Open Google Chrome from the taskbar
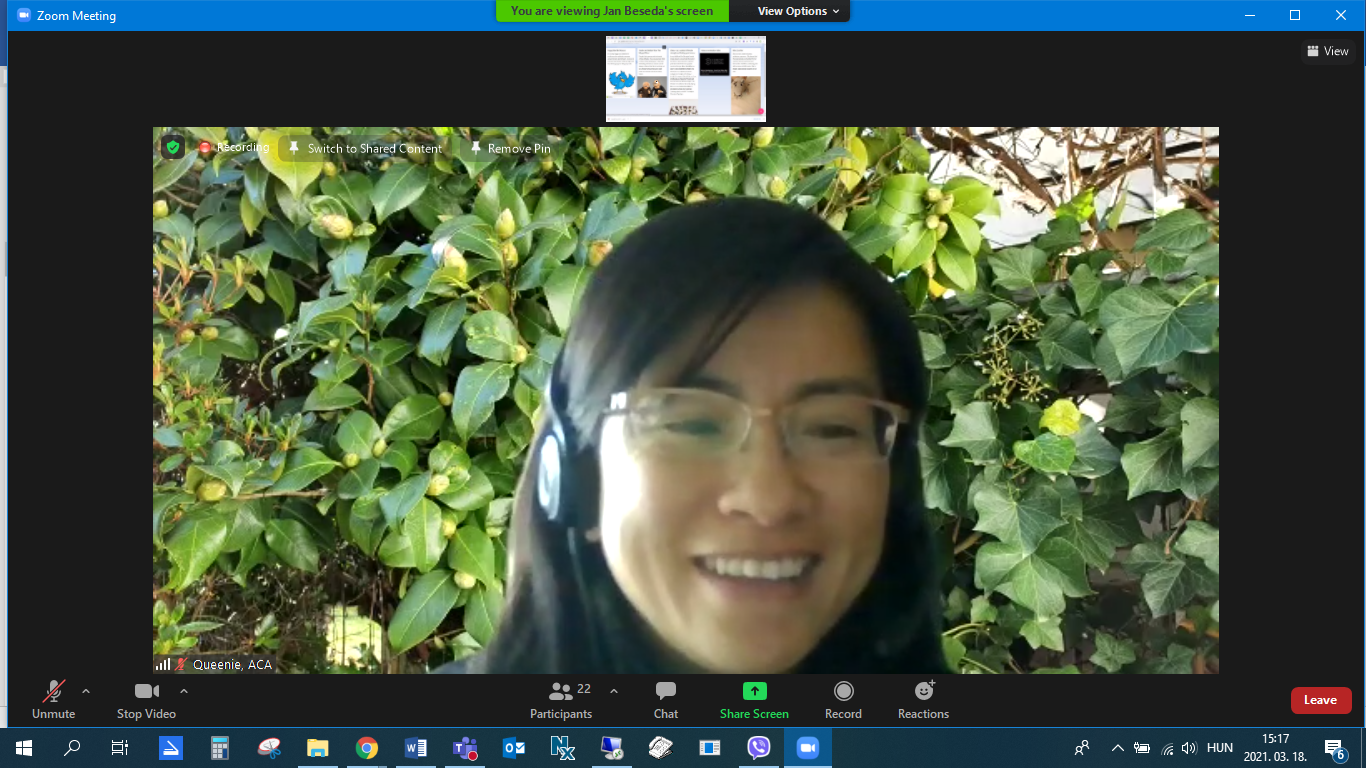 click(367, 748)
